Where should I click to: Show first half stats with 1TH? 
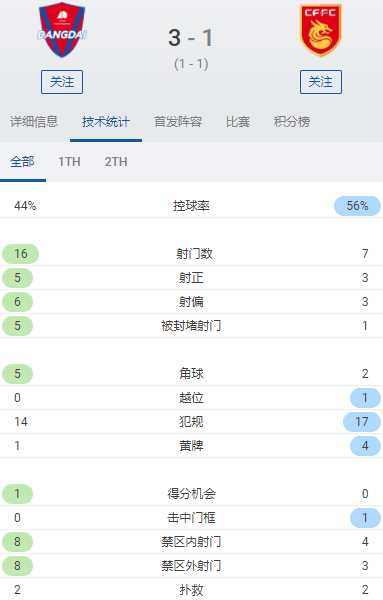pyautogui.click(x=69, y=161)
